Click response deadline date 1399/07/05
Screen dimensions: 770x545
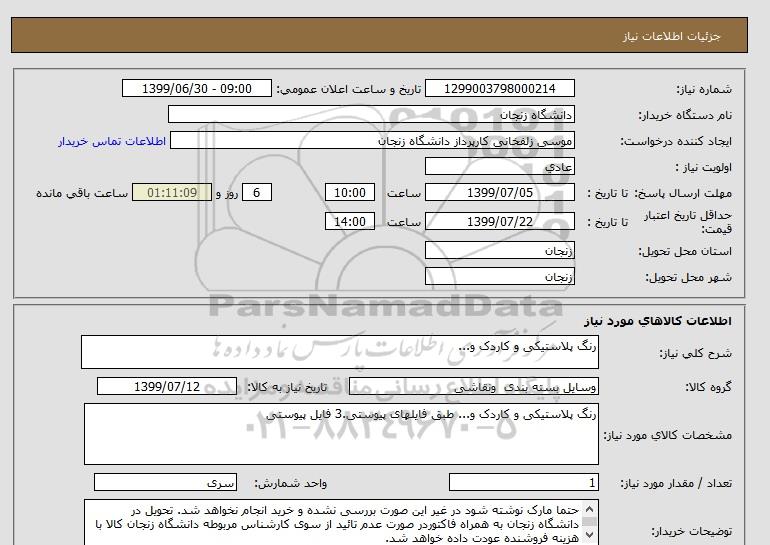pyautogui.click(x=499, y=192)
